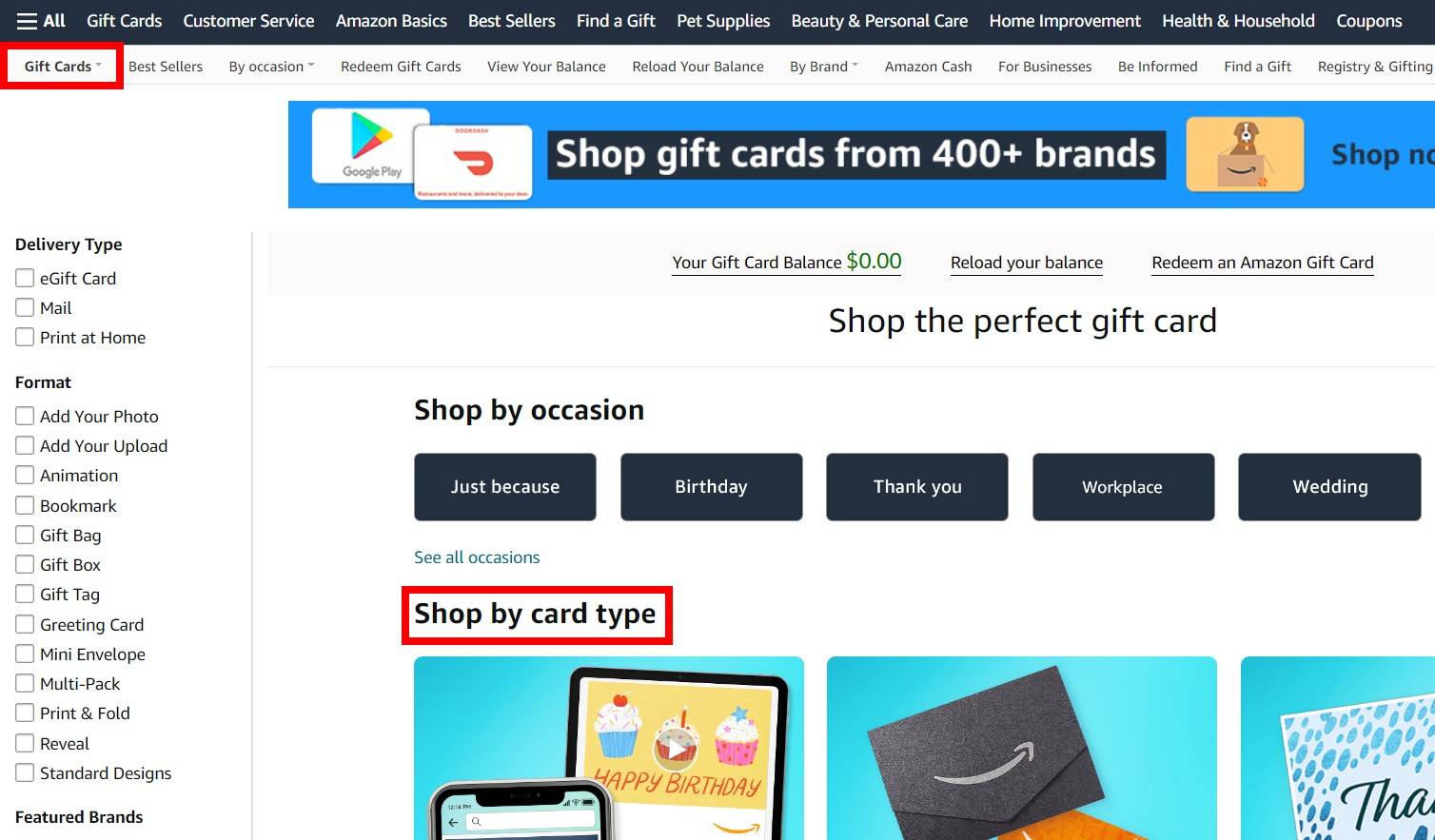
Task: Enable the Print at Home checkbox
Action: pos(25,337)
